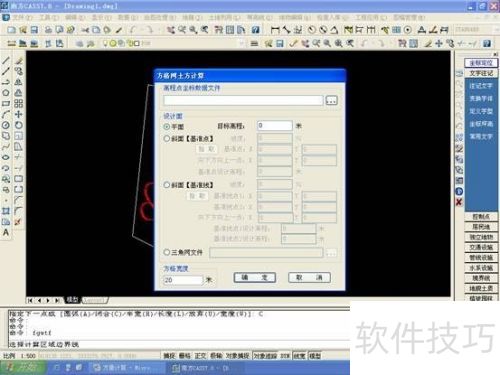The width and height of the screenshot is (500, 375).
Task: Click the elevation point data file path field
Action: click(x=243, y=100)
